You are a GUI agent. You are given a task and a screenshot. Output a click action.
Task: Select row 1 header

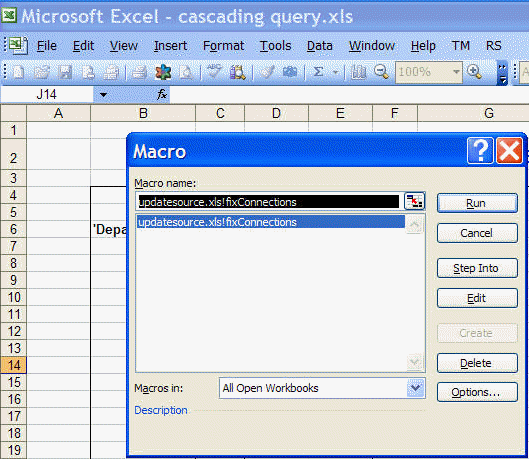pyautogui.click(x=13, y=130)
